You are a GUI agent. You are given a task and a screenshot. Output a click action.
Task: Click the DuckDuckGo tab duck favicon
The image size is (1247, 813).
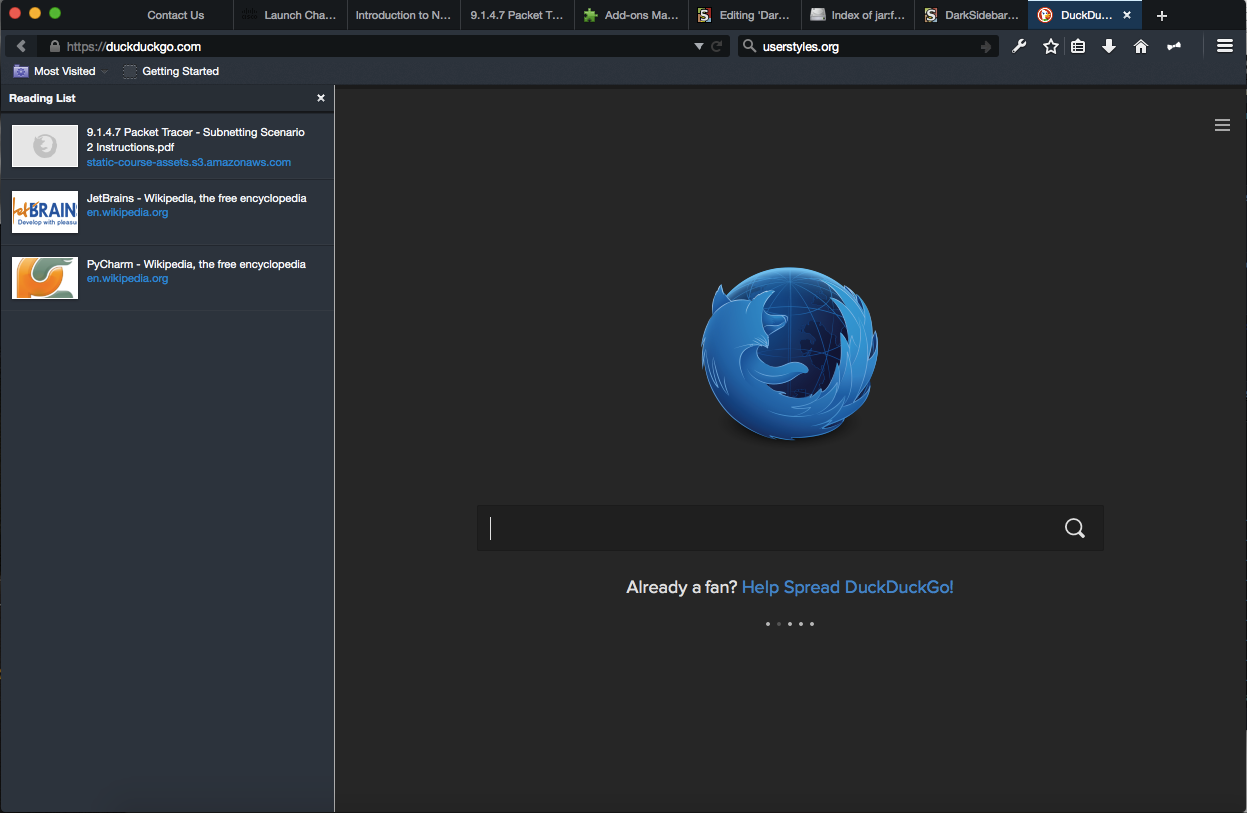(x=1045, y=15)
